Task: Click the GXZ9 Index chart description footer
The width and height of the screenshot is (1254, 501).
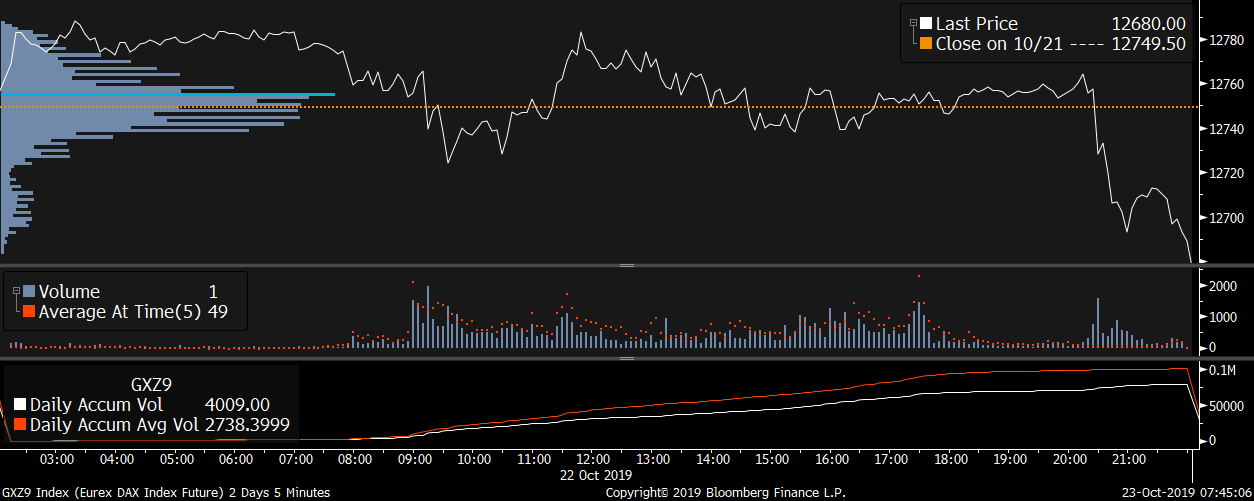Action: (166, 493)
